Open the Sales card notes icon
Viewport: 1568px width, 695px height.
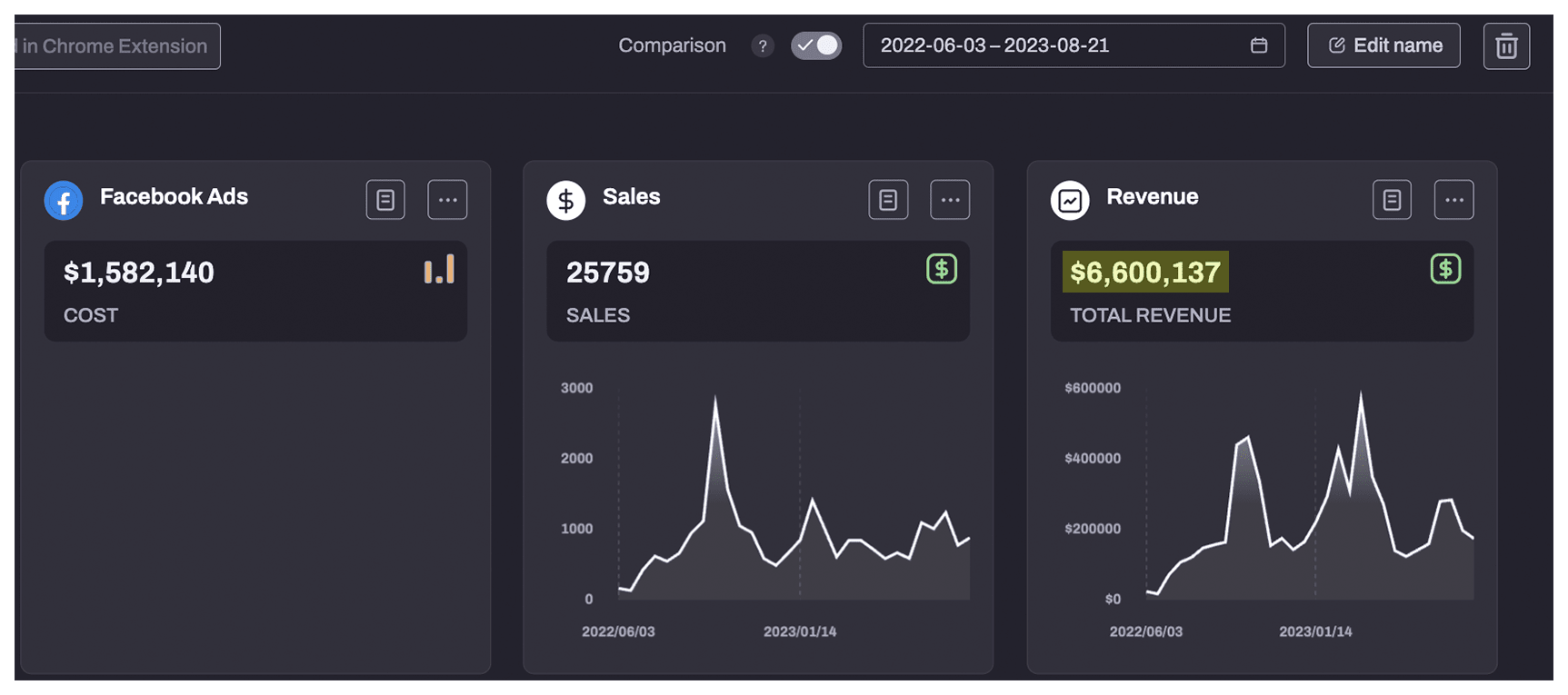[888, 200]
